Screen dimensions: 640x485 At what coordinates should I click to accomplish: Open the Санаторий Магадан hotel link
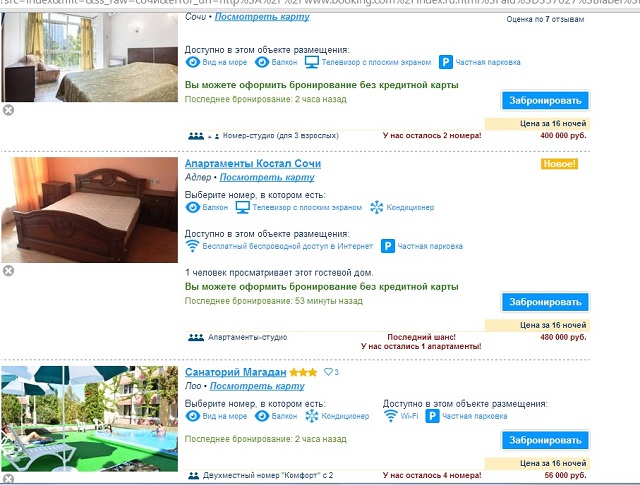click(236, 372)
